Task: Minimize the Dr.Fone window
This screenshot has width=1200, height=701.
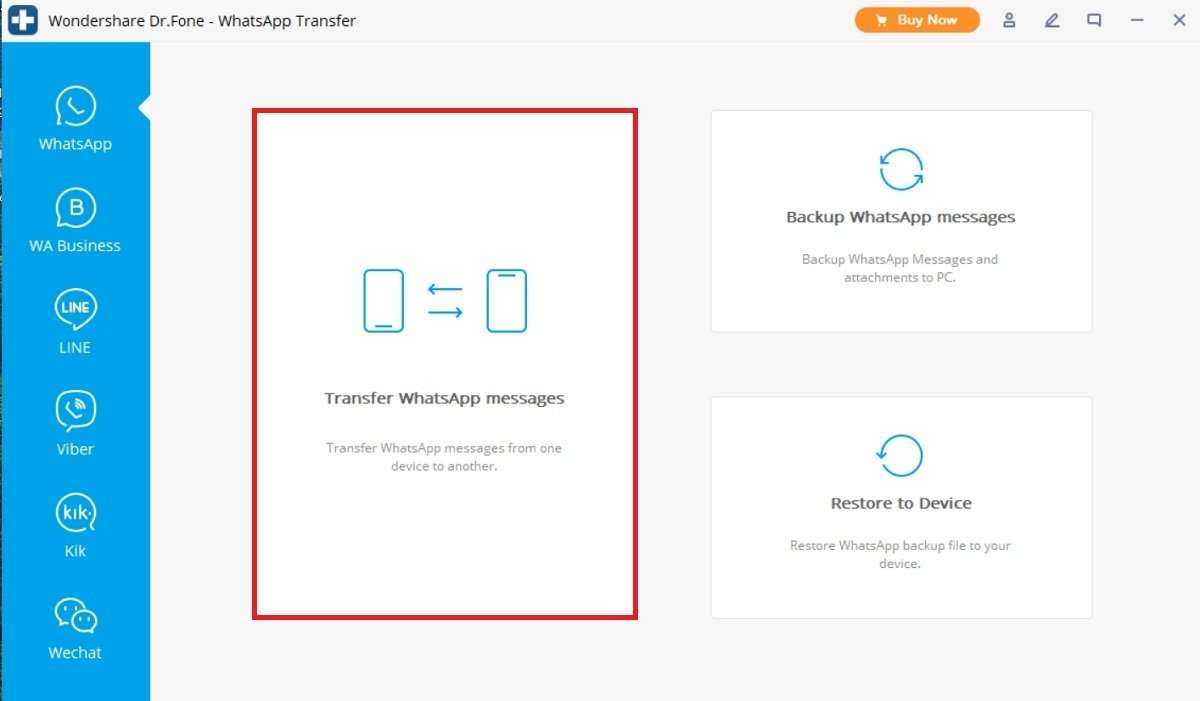Action: 1136,20
